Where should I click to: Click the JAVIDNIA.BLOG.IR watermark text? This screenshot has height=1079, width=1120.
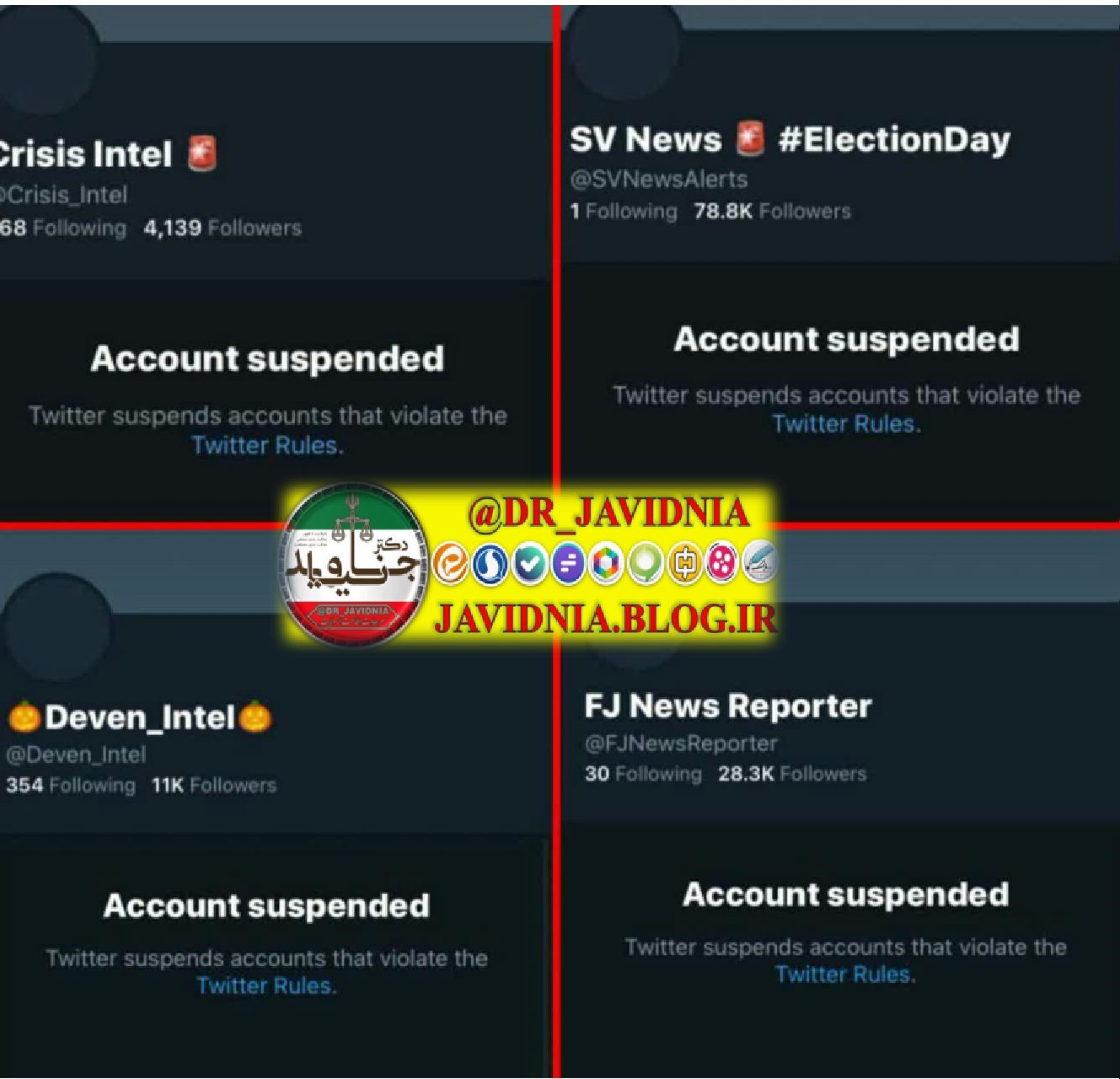click(x=605, y=620)
